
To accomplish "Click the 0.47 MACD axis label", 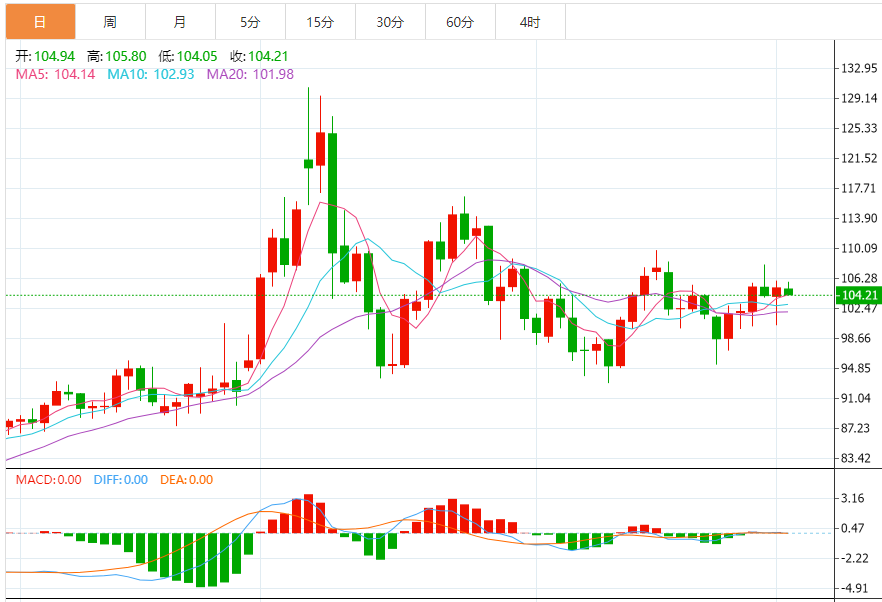I will (853, 528).
